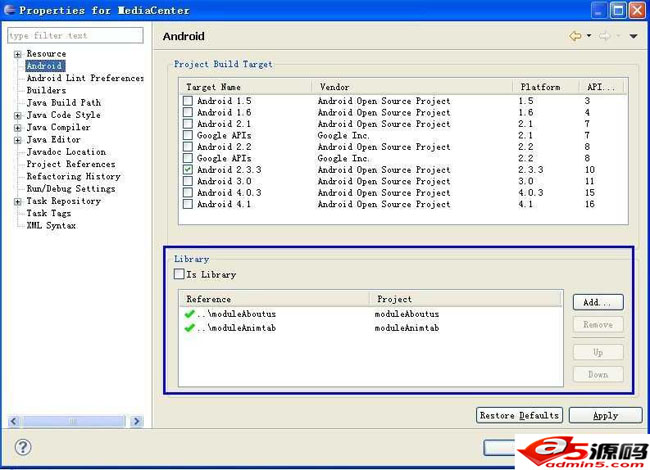The image size is (650, 470).
Task: Click the Add... library button
Action: [598, 302]
